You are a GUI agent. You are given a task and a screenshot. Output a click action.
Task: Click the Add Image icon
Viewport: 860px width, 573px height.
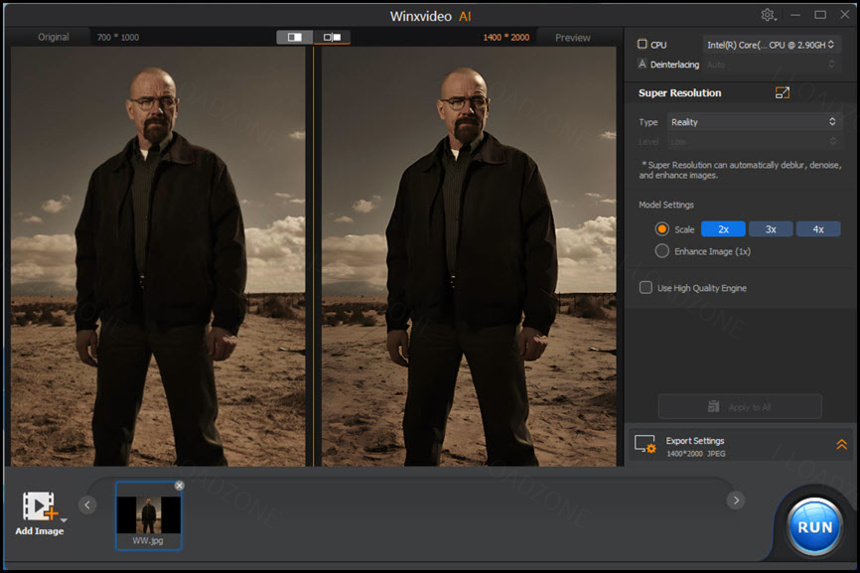coord(39,506)
